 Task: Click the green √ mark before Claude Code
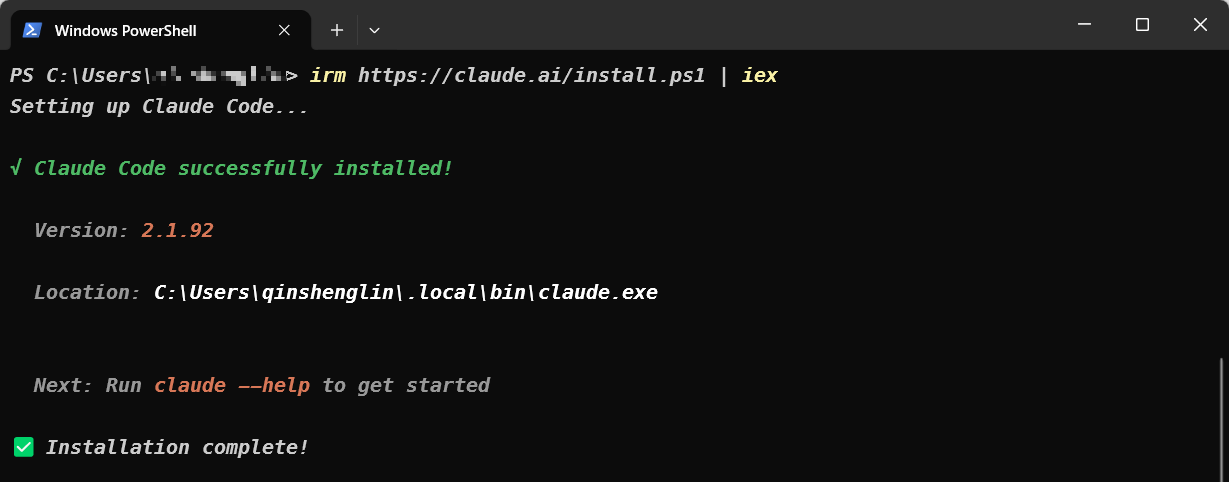click(x=16, y=168)
